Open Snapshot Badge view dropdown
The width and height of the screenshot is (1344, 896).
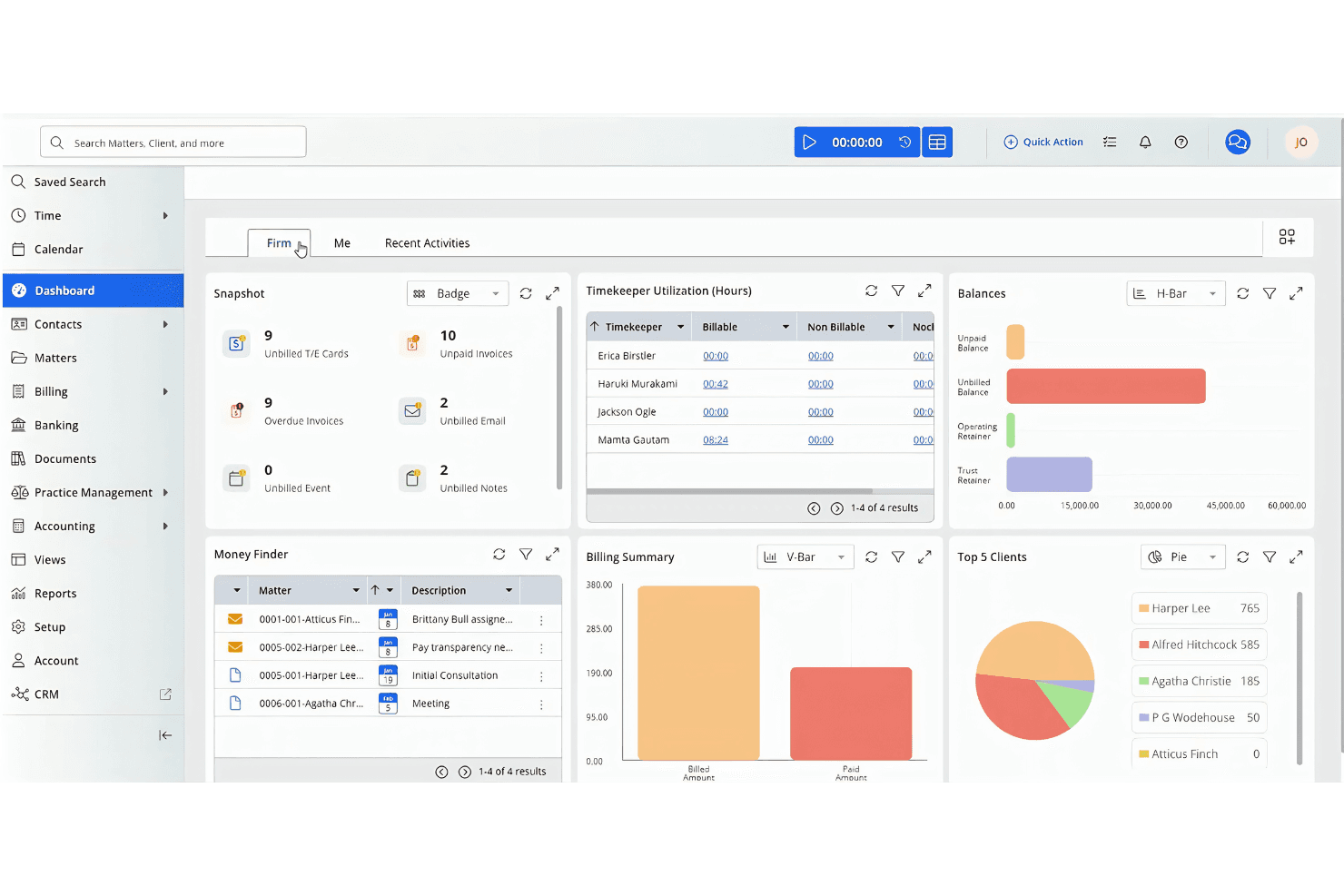458,294
